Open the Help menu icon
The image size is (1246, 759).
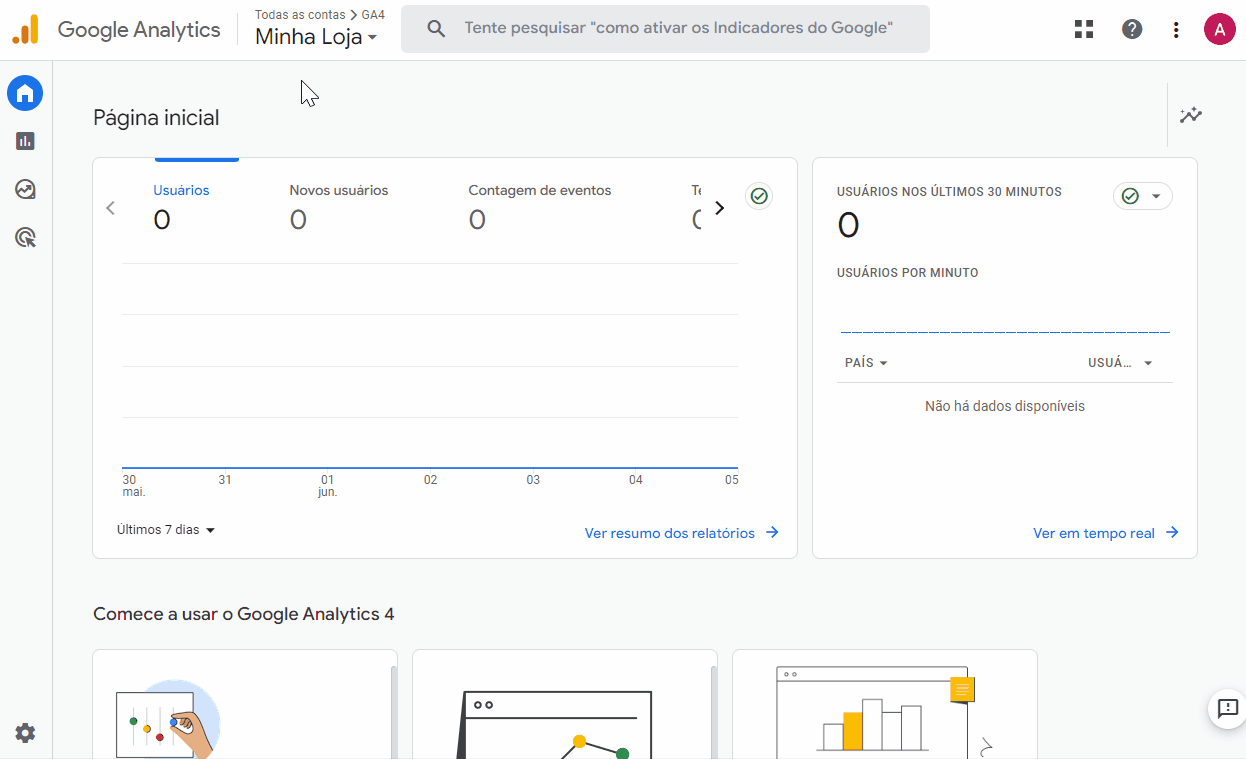coord(1132,29)
